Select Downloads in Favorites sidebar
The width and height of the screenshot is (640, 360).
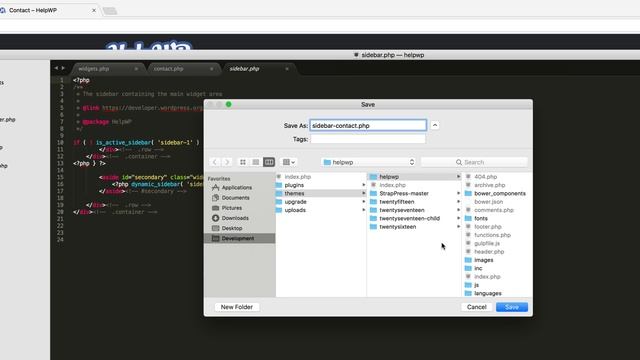235,218
